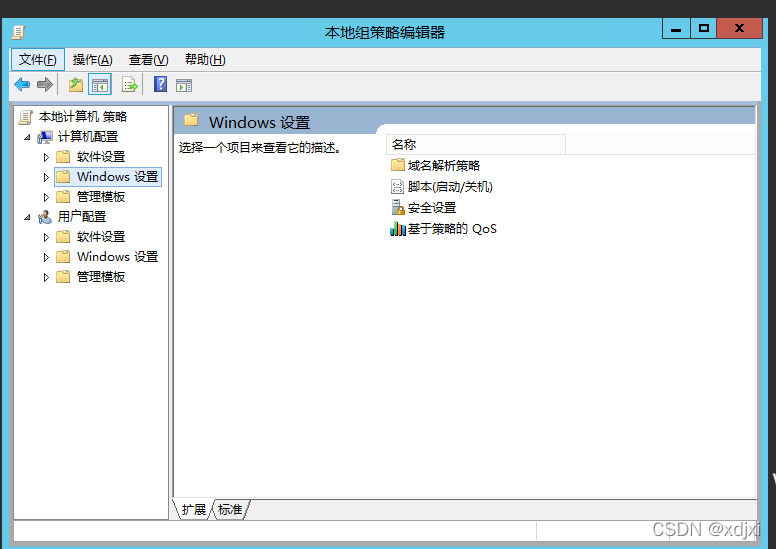This screenshot has width=776, height=549.
Task: Select 用户配置 label in tree
Action: [82, 216]
